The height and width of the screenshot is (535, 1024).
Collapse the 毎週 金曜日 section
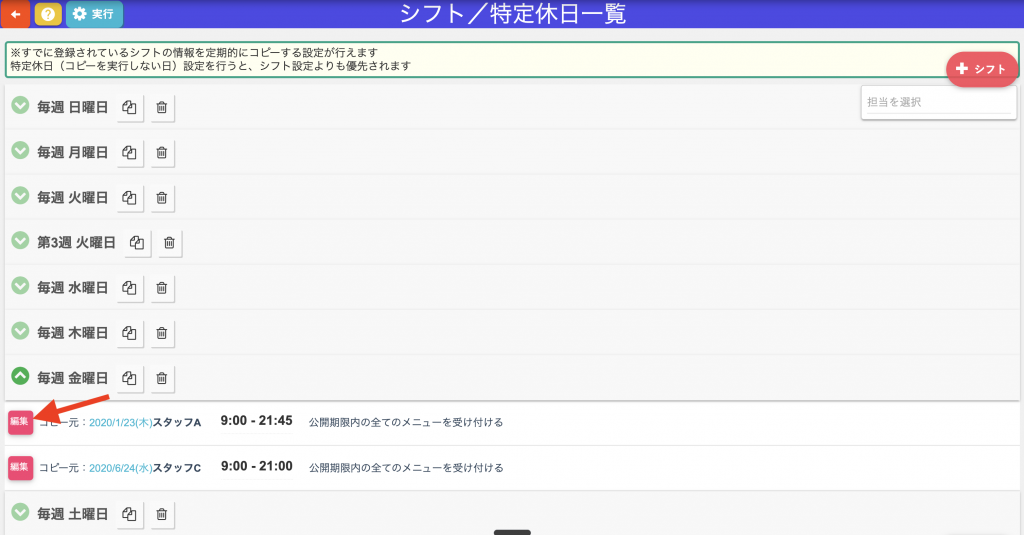pyautogui.click(x=20, y=376)
